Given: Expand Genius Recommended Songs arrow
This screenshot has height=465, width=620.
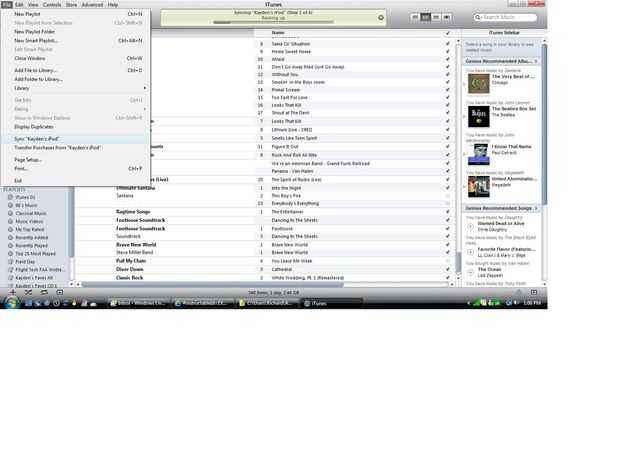Looking at the screenshot, I should click(x=536, y=208).
